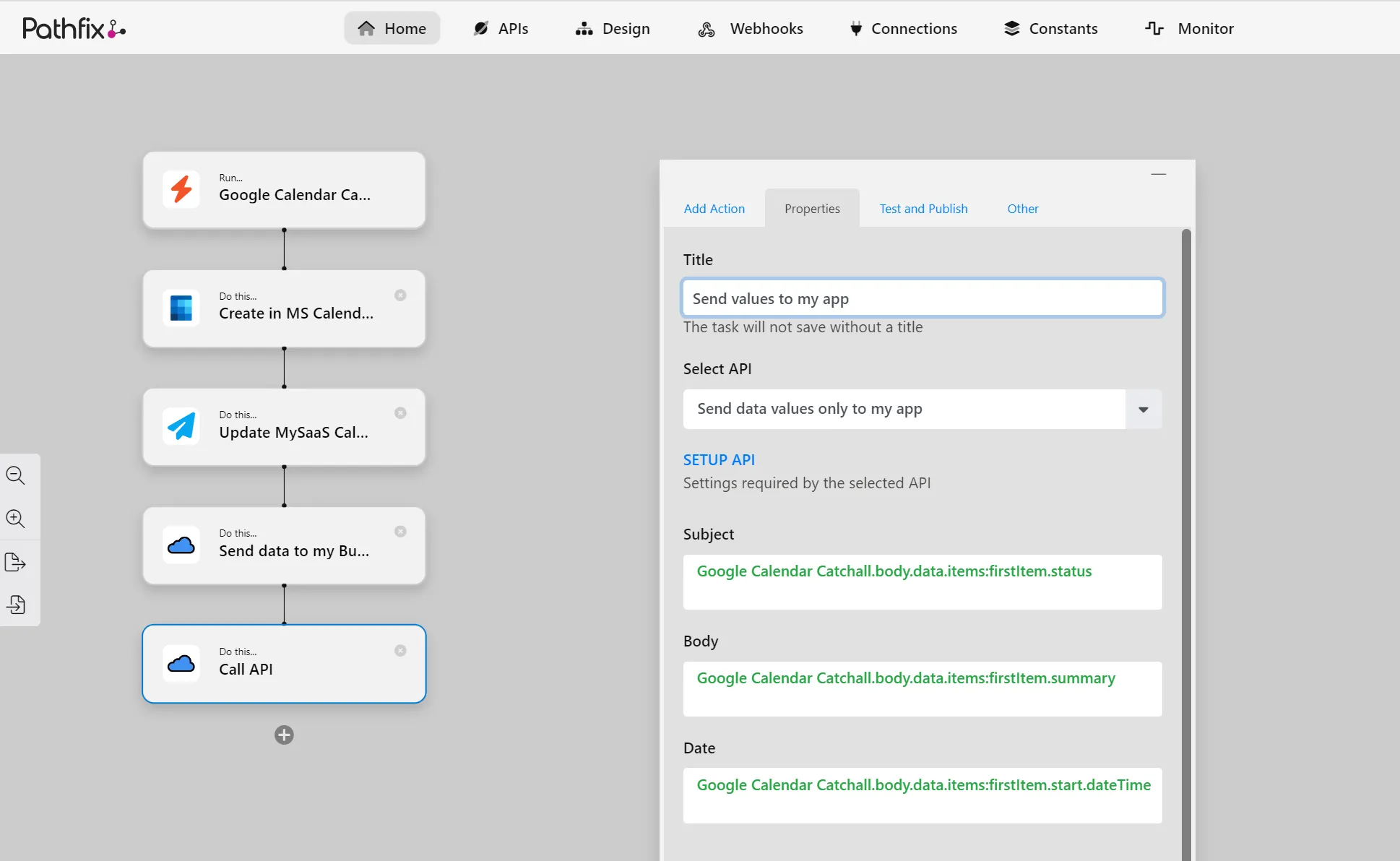This screenshot has width=1400, height=861.
Task: Open the Constants page
Action: (1051, 28)
